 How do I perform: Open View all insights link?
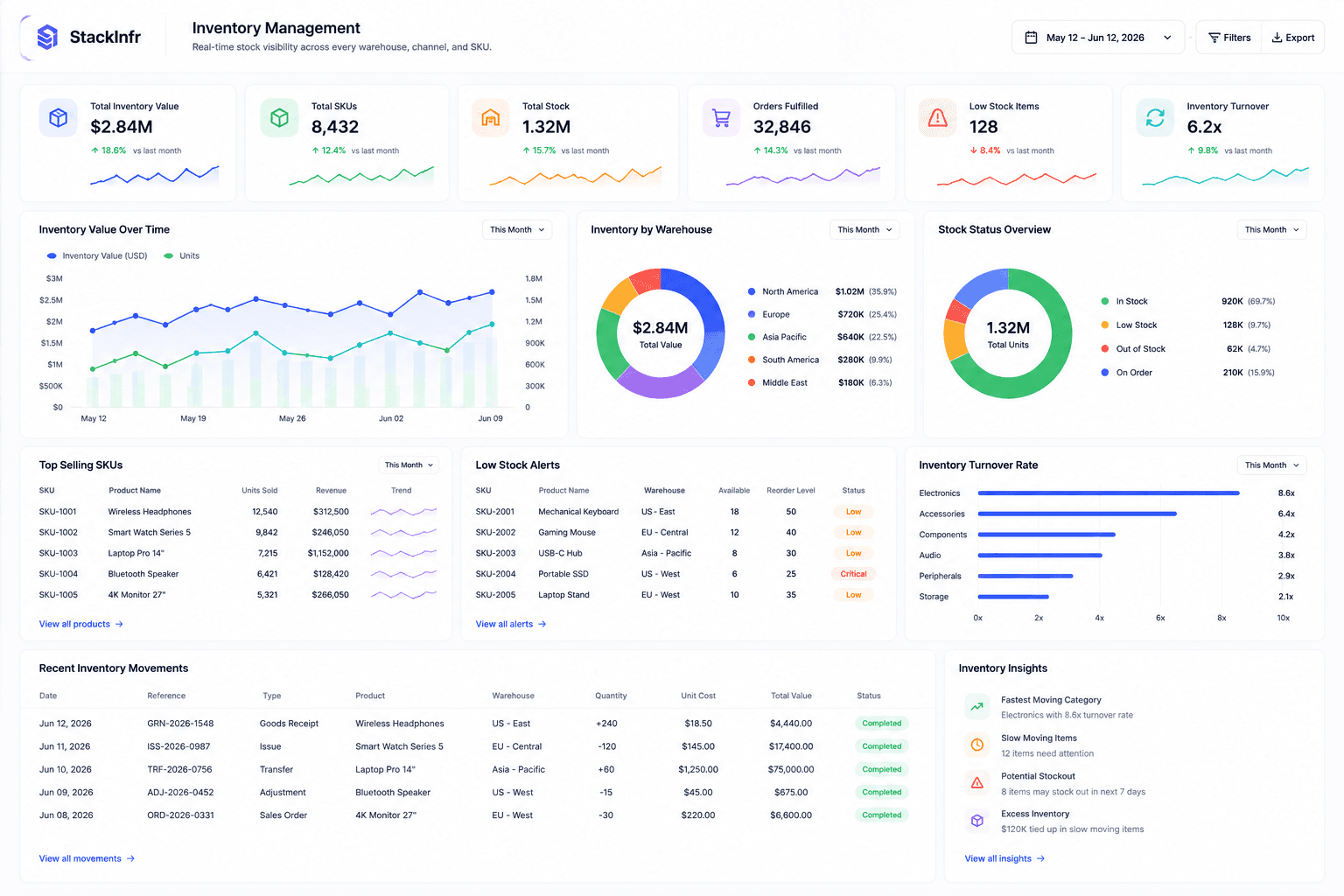pyautogui.click(x=1004, y=858)
